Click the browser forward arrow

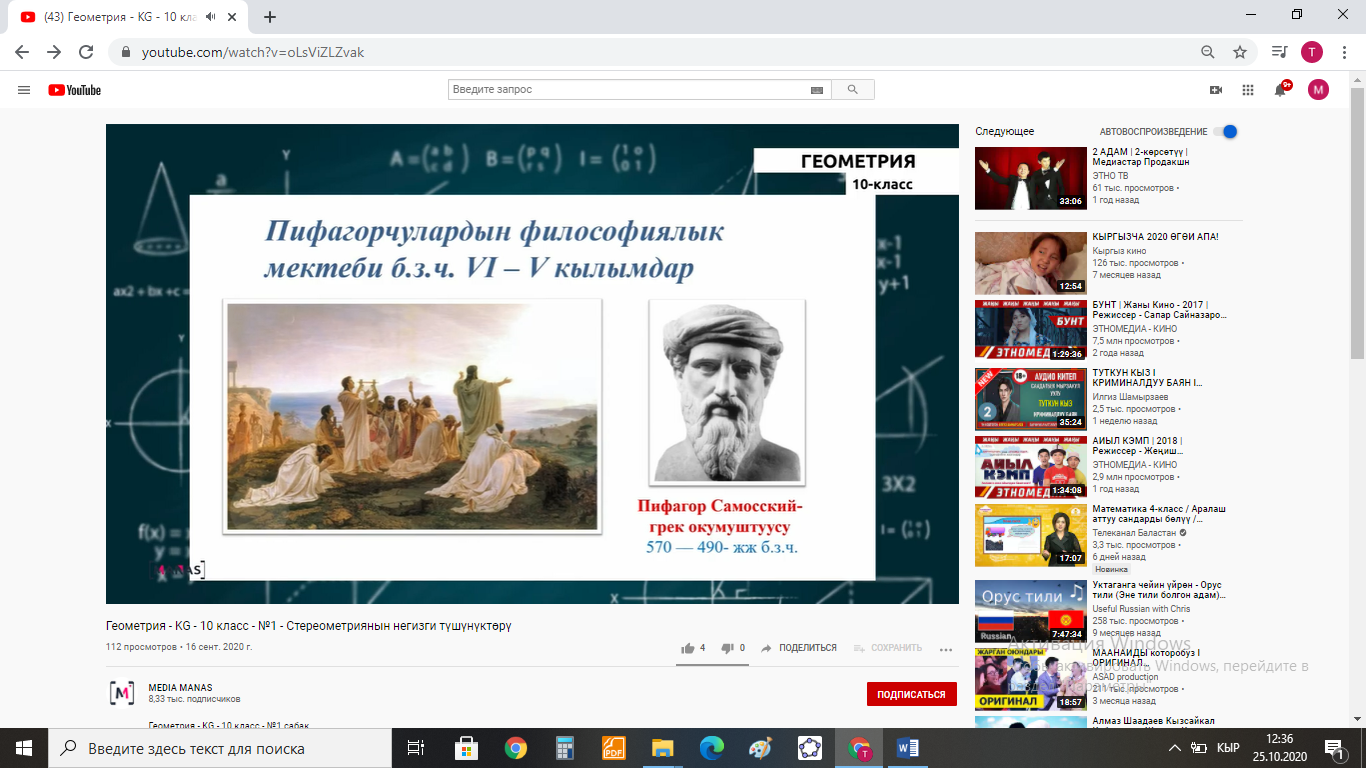click(54, 52)
